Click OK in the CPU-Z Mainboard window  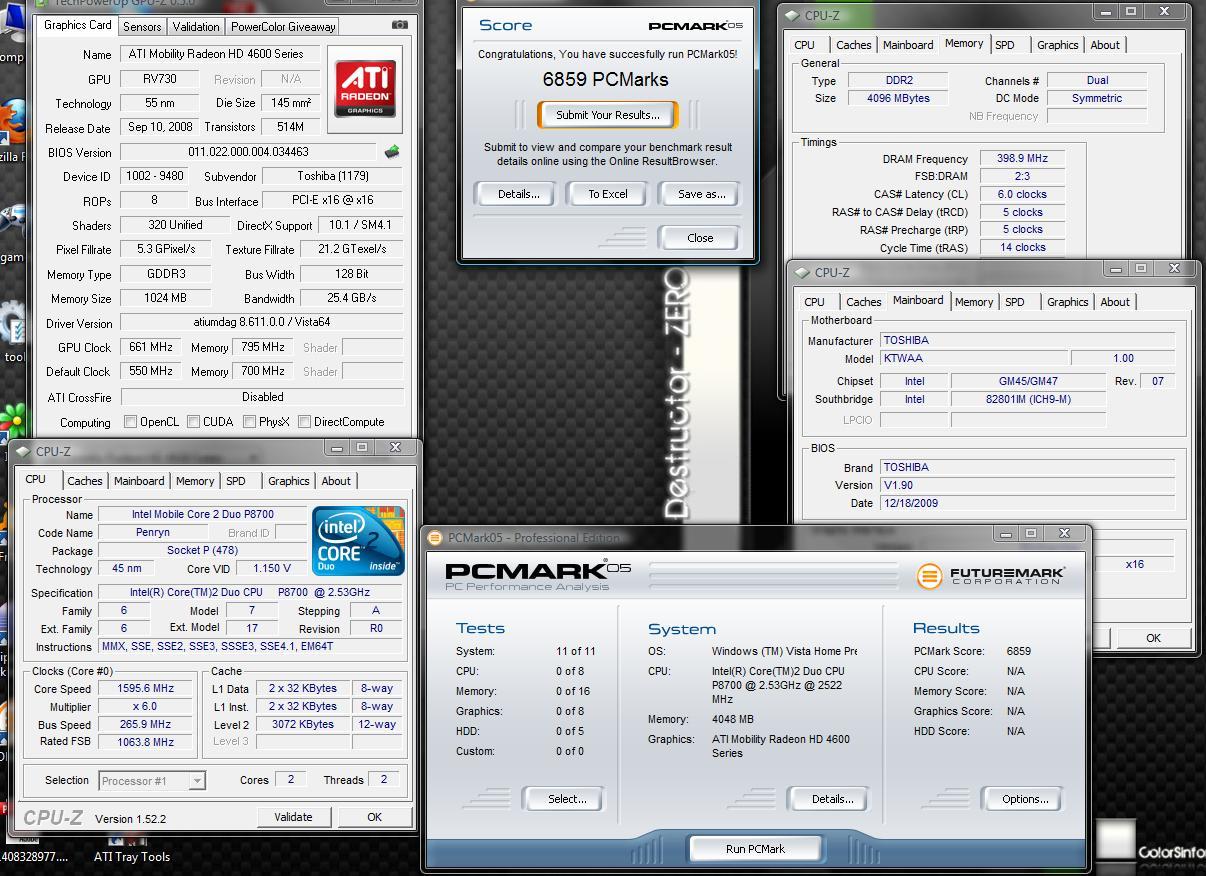tap(1153, 638)
